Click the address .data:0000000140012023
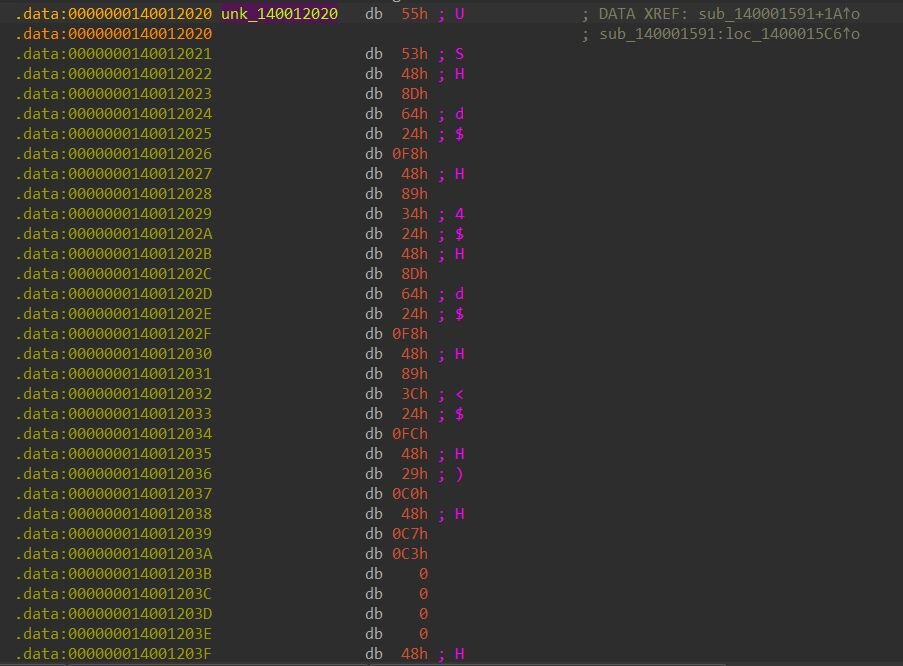Image resolution: width=903 pixels, height=666 pixels. pyautogui.click(x=113, y=94)
